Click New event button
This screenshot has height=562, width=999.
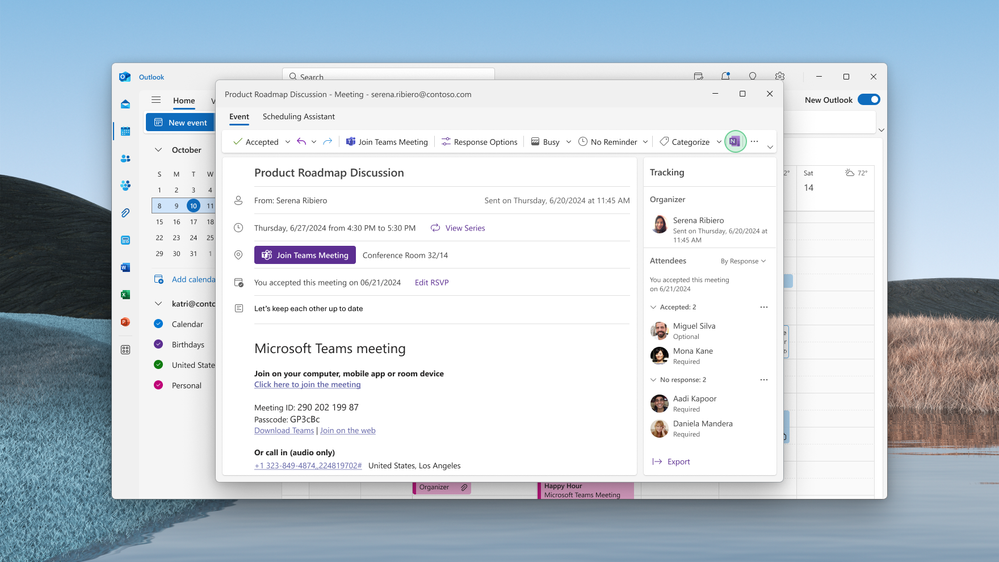181,122
